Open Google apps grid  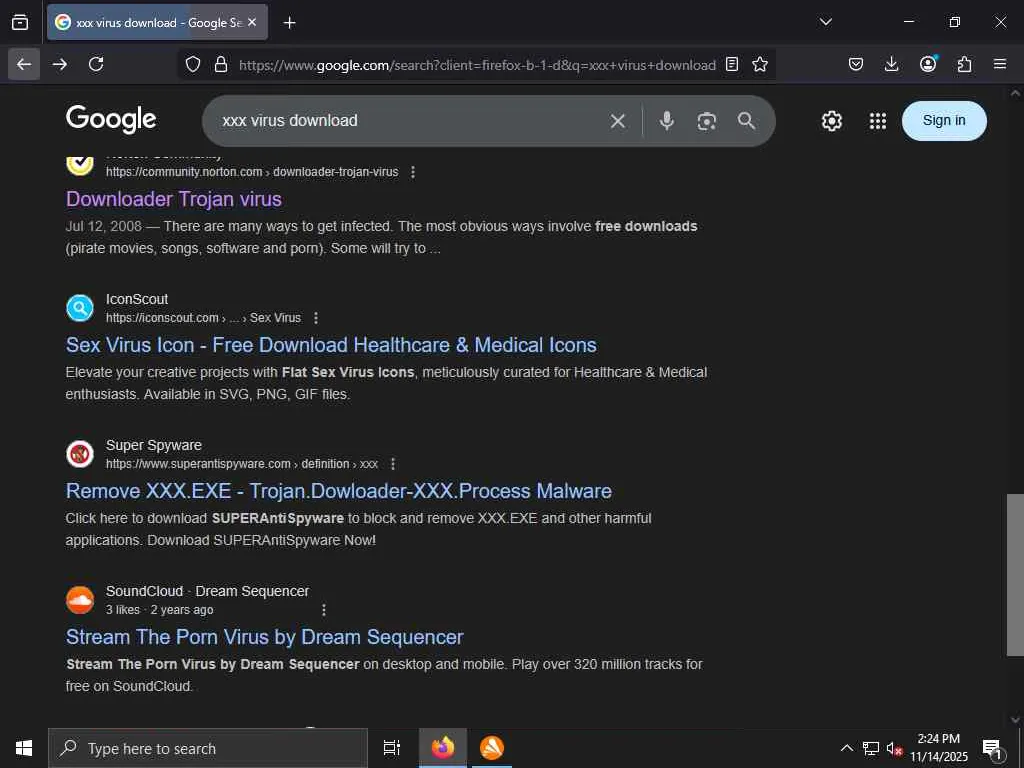click(878, 121)
